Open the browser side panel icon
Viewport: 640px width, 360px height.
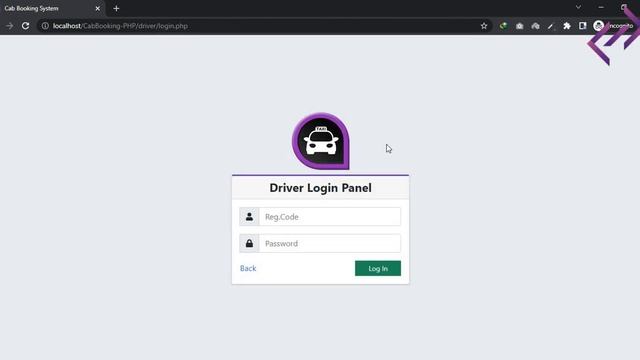pos(582,26)
